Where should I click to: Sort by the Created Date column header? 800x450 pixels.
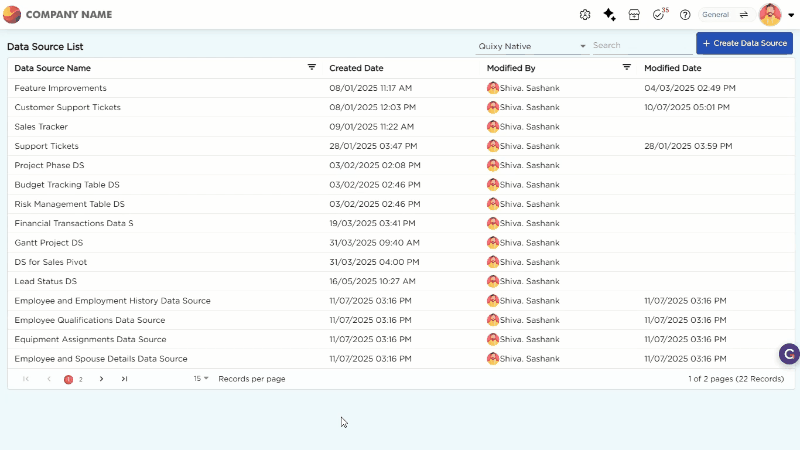(356, 68)
